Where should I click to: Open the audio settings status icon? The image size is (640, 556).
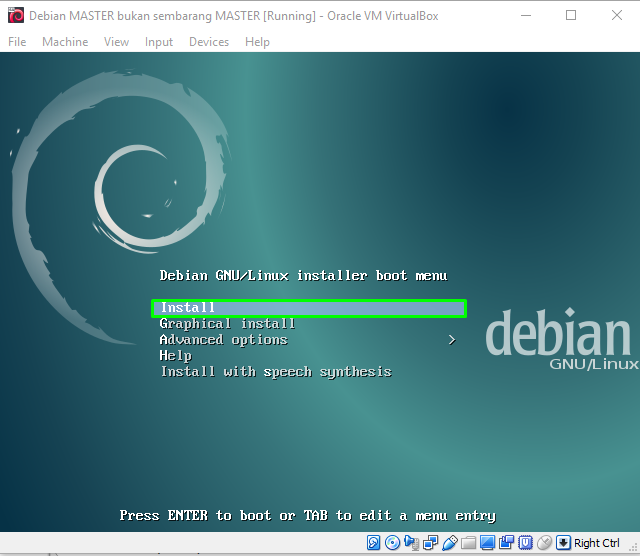pos(411,543)
